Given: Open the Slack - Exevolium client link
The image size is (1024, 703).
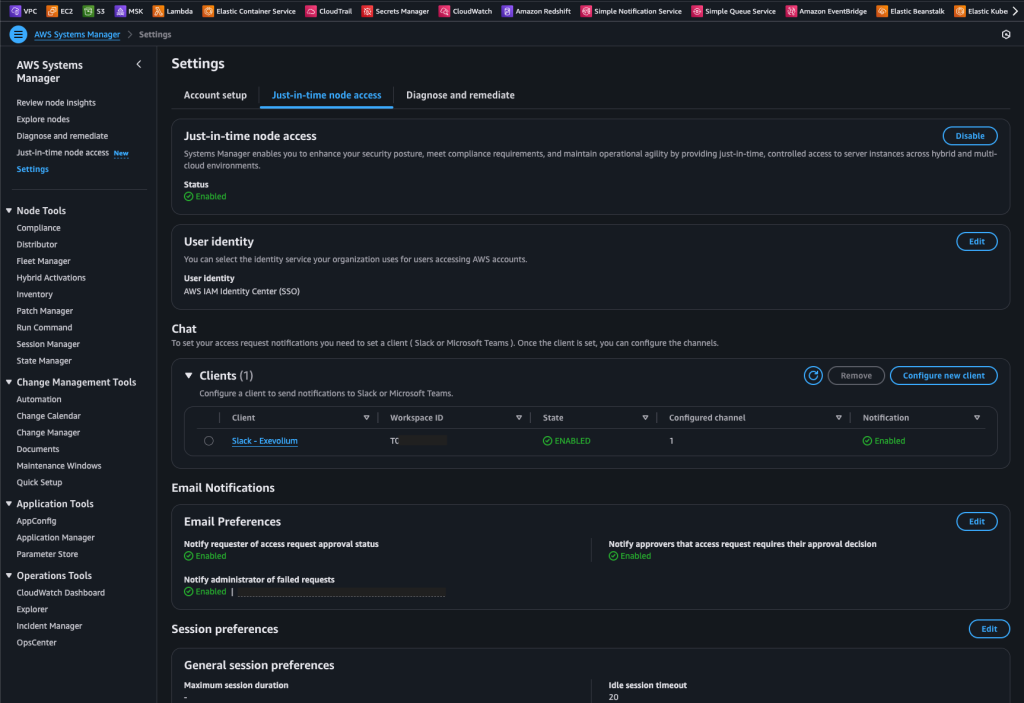Looking at the screenshot, I should [x=264, y=441].
